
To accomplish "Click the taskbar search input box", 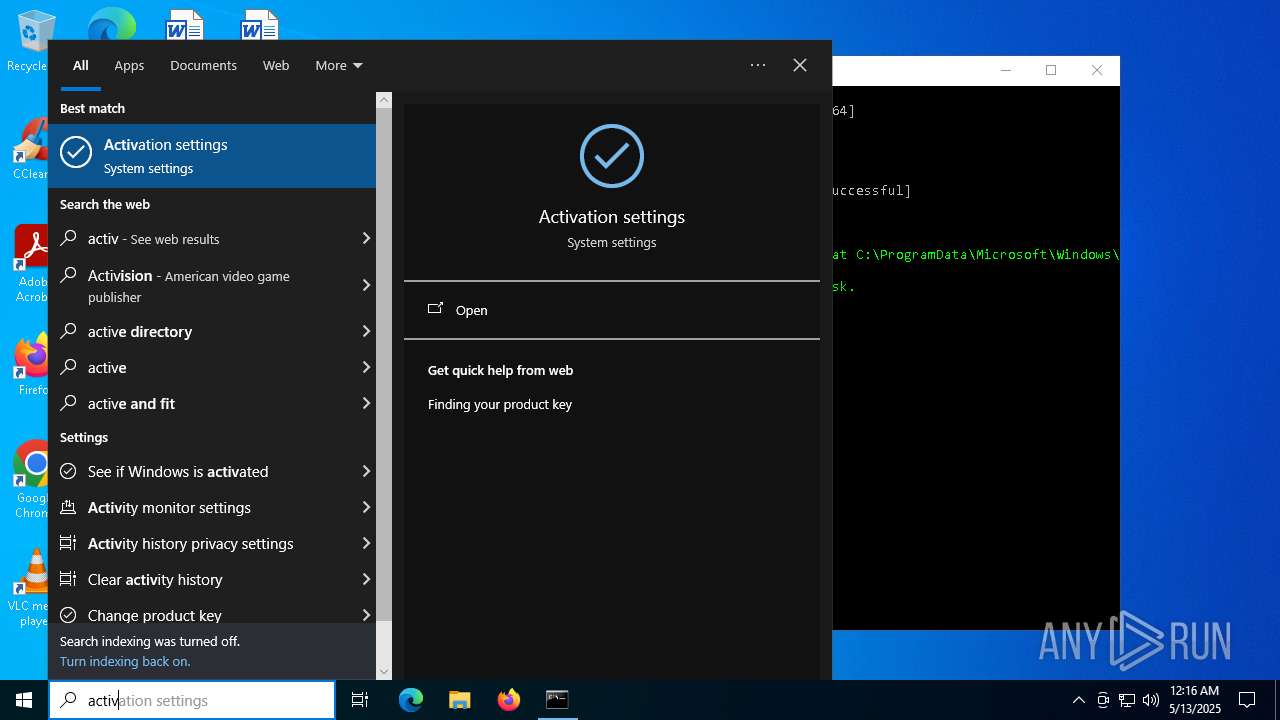I will tap(192, 700).
